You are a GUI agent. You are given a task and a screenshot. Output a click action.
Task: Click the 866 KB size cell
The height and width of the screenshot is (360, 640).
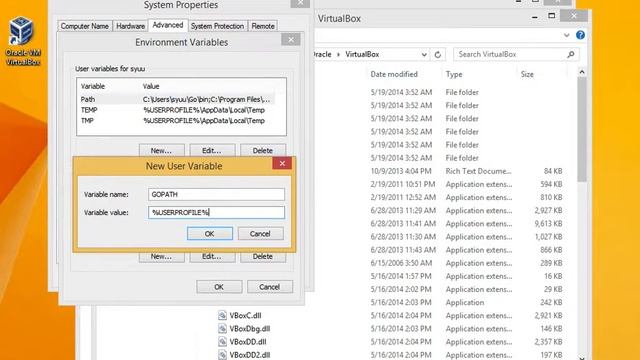[551, 250]
